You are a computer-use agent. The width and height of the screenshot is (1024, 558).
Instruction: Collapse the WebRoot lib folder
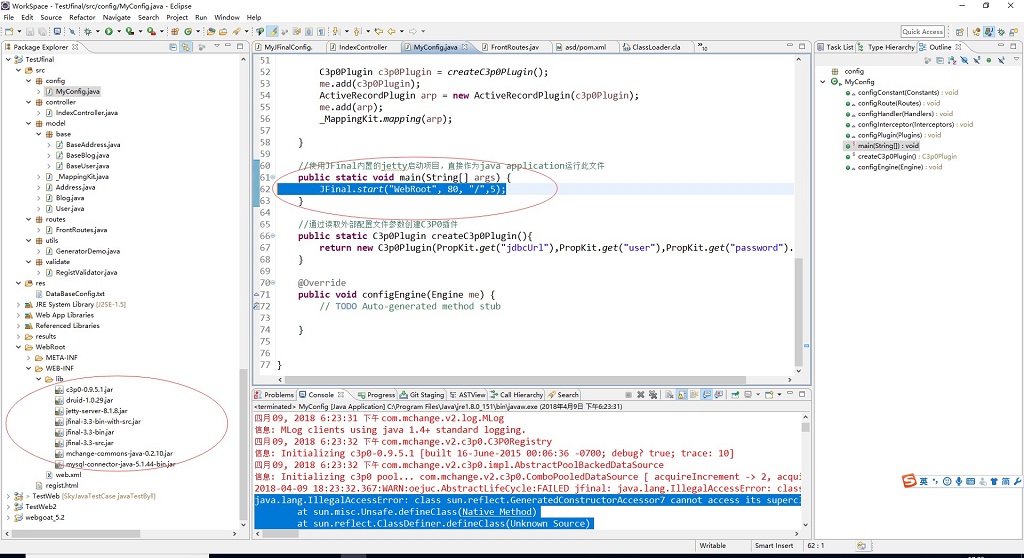(39, 379)
